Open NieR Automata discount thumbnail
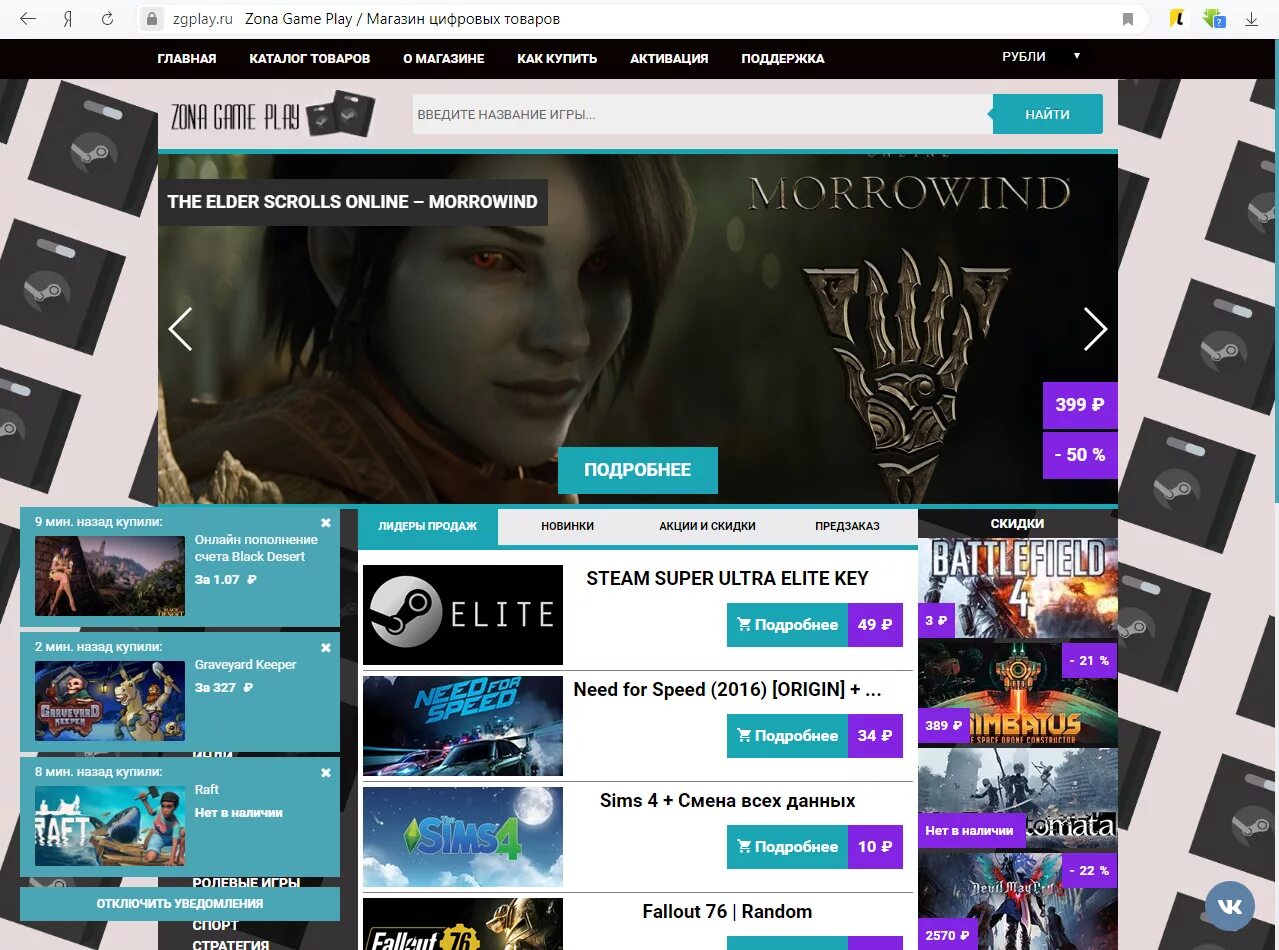 1018,799
